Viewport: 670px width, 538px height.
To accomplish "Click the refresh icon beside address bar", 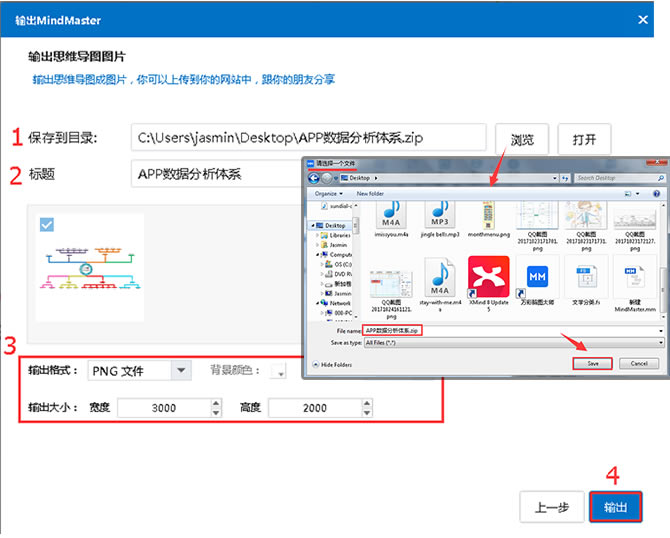I will 565,178.
